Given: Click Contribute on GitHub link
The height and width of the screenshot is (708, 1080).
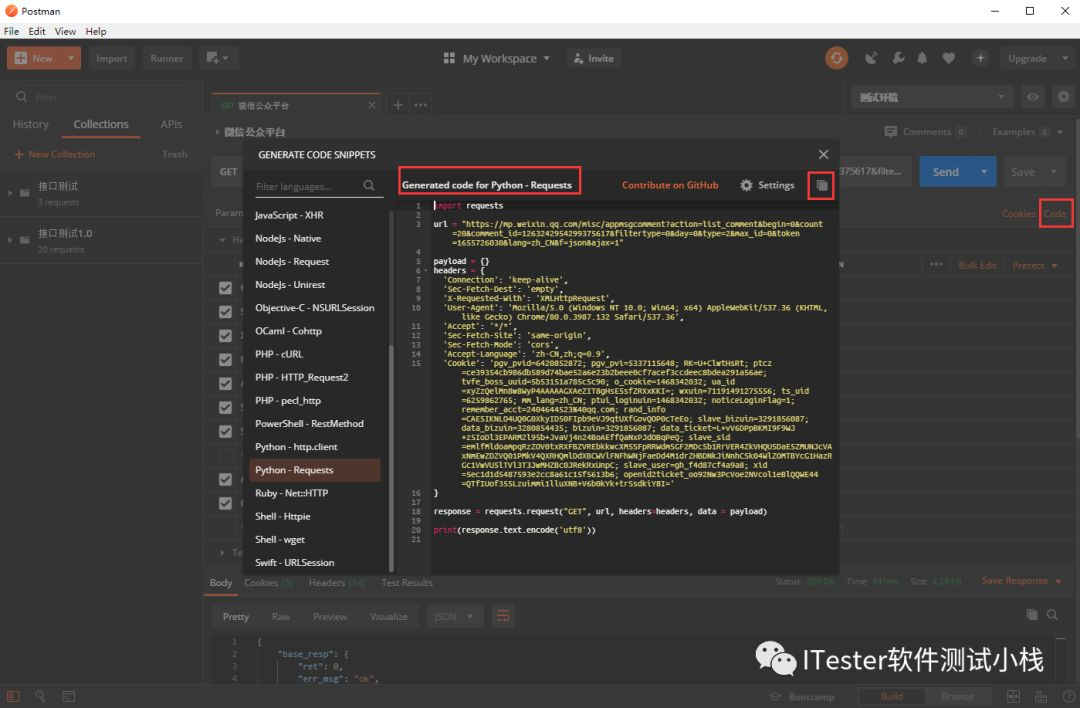Looking at the screenshot, I should (669, 185).
